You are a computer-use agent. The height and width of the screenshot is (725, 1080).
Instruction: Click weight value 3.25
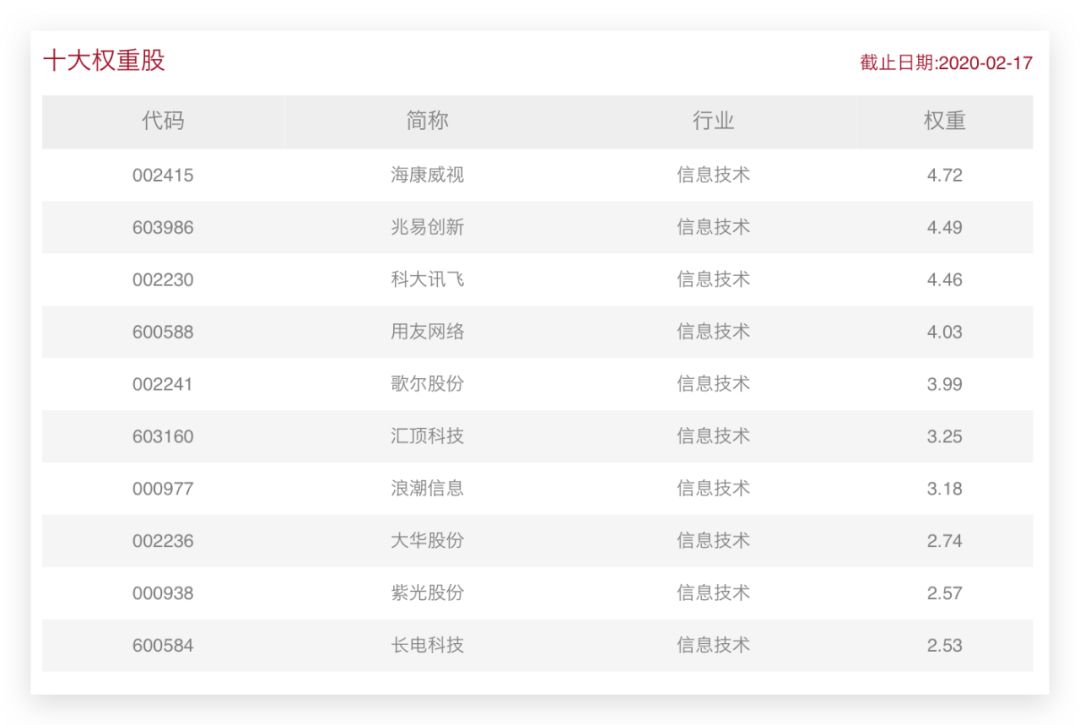point(944,437)
